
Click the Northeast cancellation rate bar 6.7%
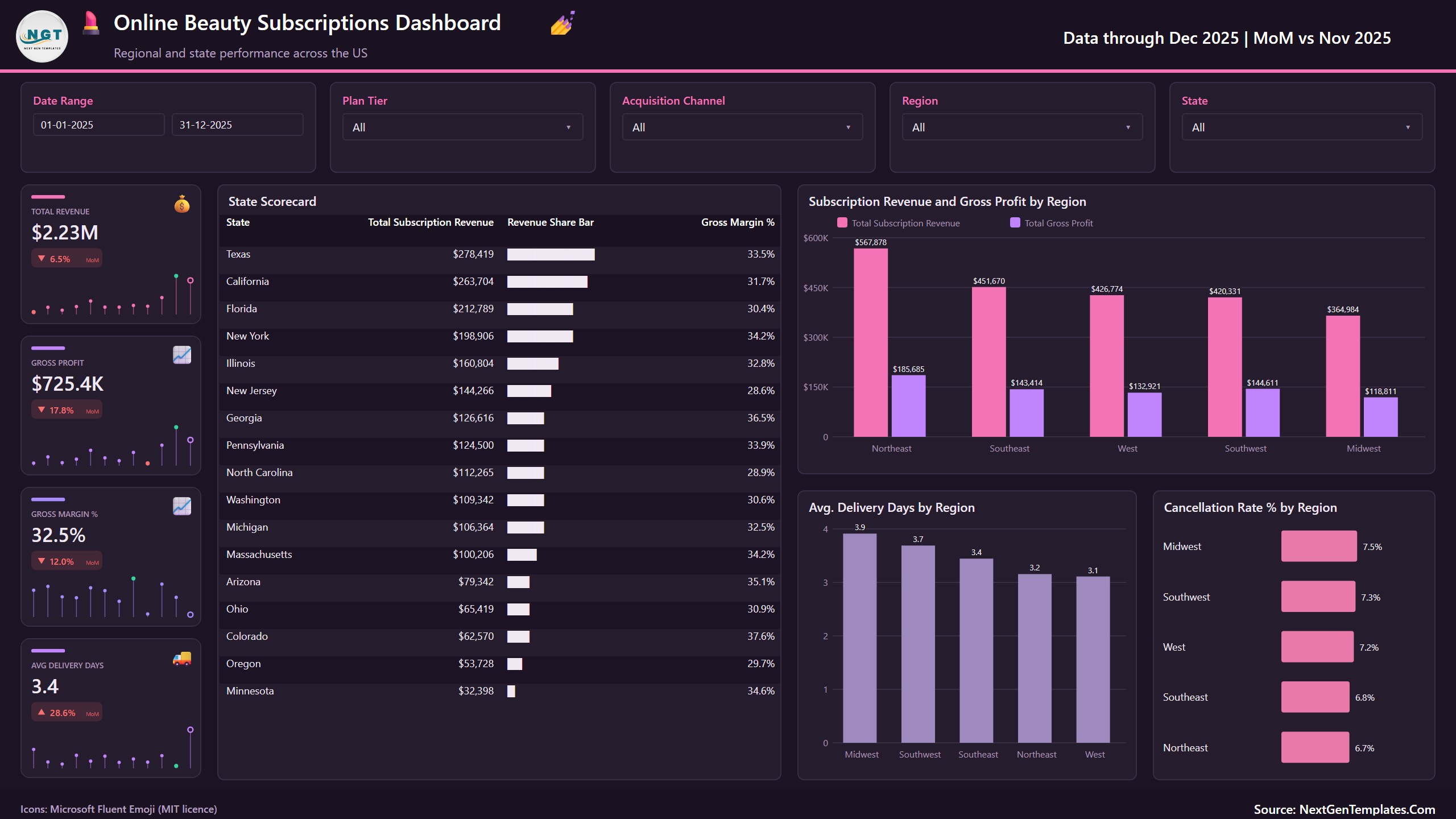1315,747
